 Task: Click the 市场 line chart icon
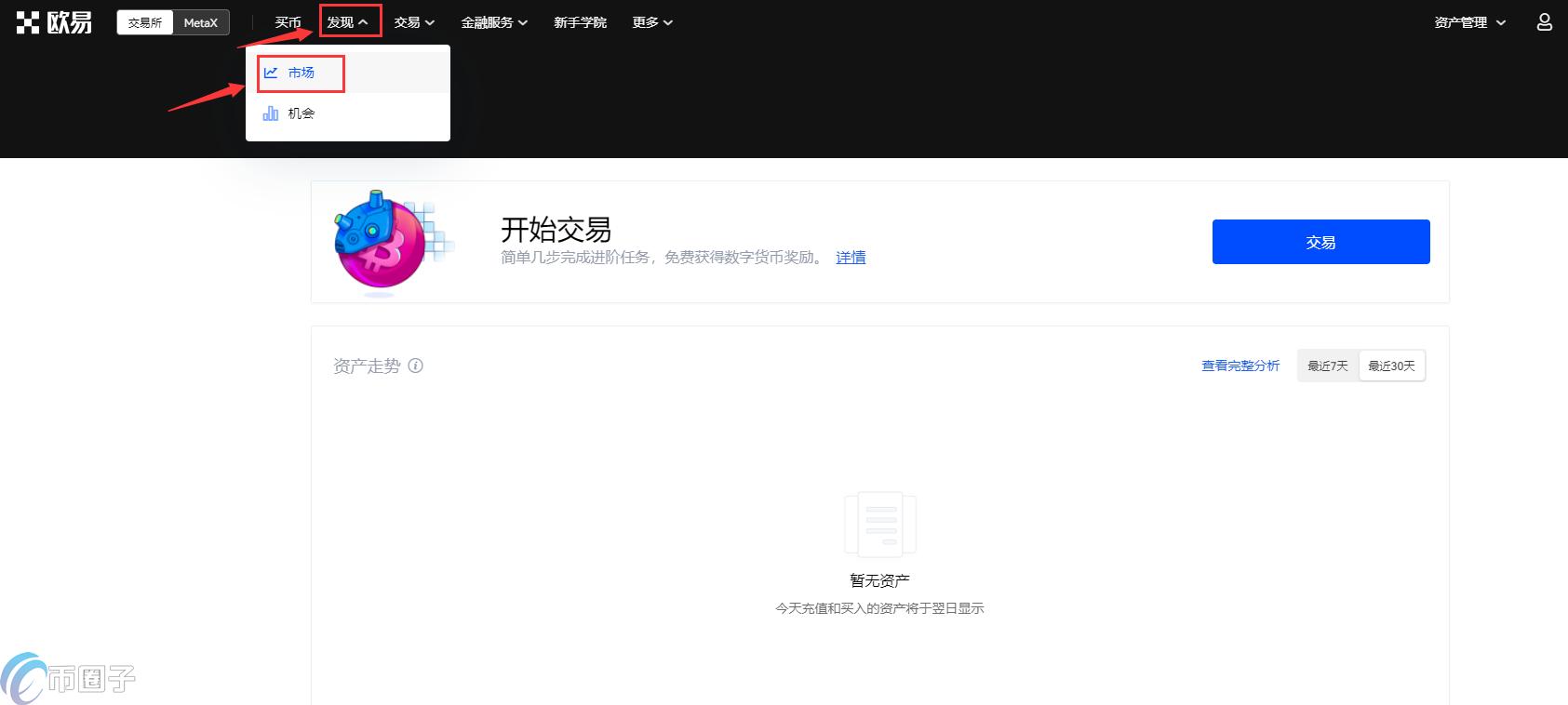coord(271,73)
